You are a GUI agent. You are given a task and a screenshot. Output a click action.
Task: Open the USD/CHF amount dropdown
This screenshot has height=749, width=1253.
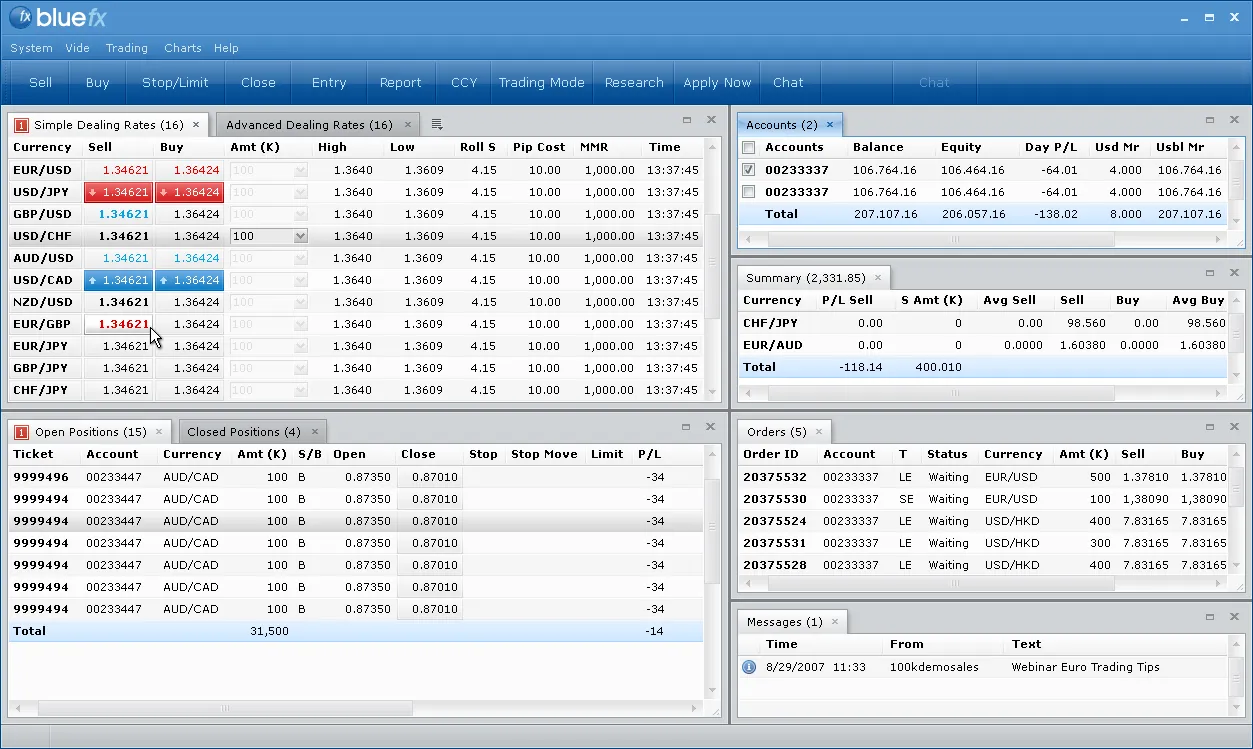pos(300,236)
